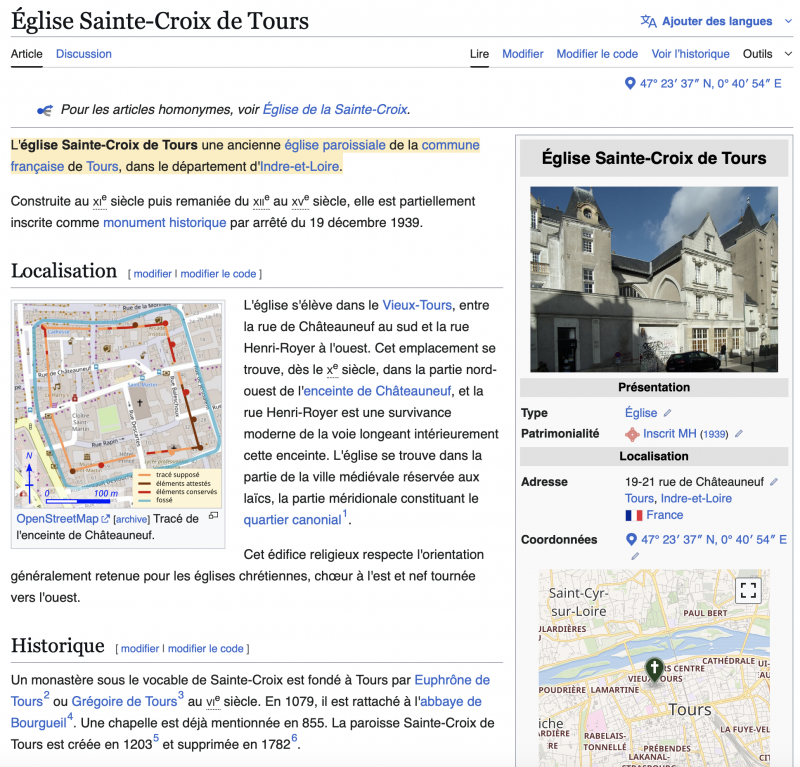Follow the quartier canonial link
Screen dimensions: 800x767
coord(292,520)
